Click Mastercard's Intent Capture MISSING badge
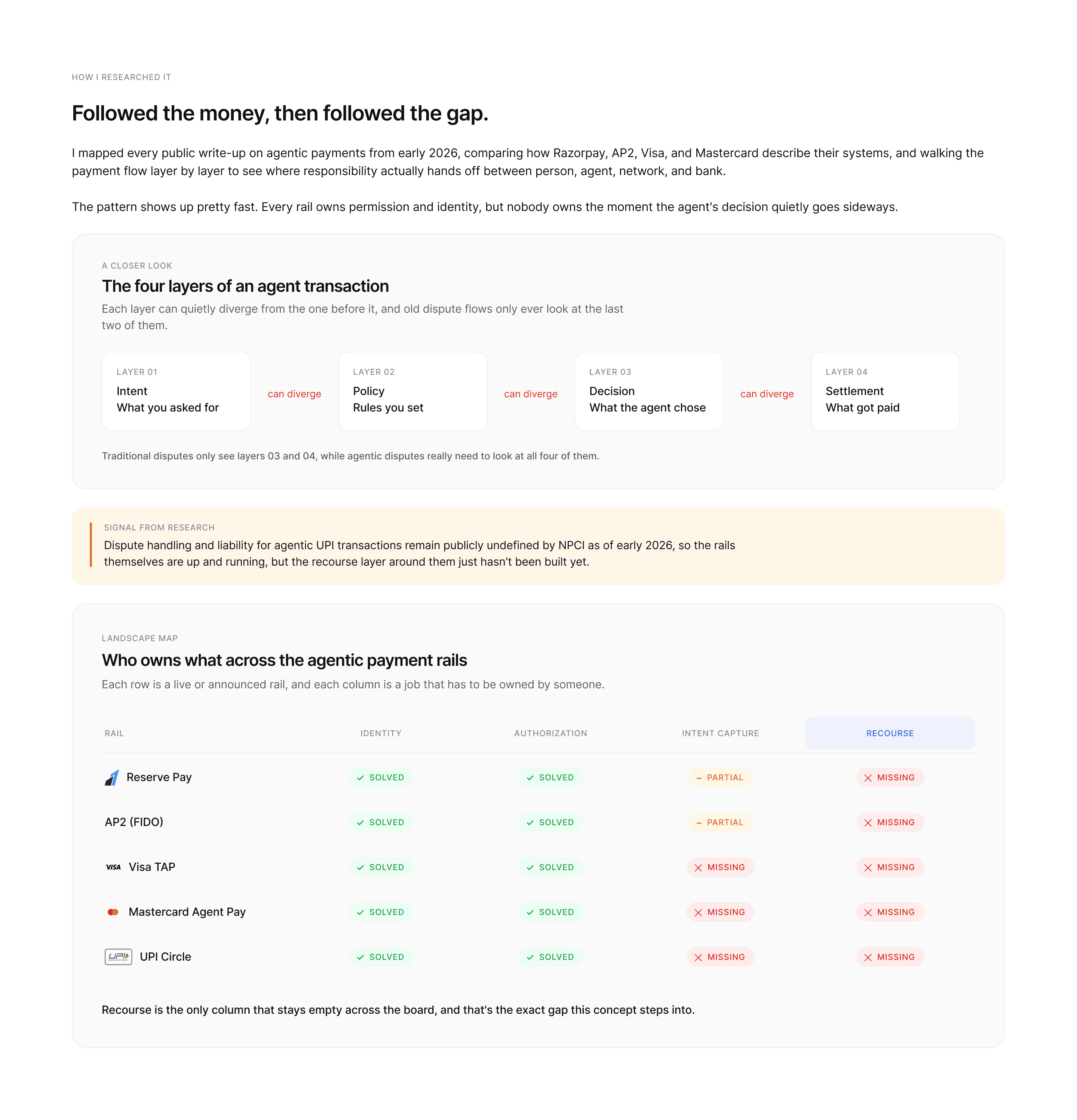Viewport: 1077px width, 1120px height. pos(720,912)
